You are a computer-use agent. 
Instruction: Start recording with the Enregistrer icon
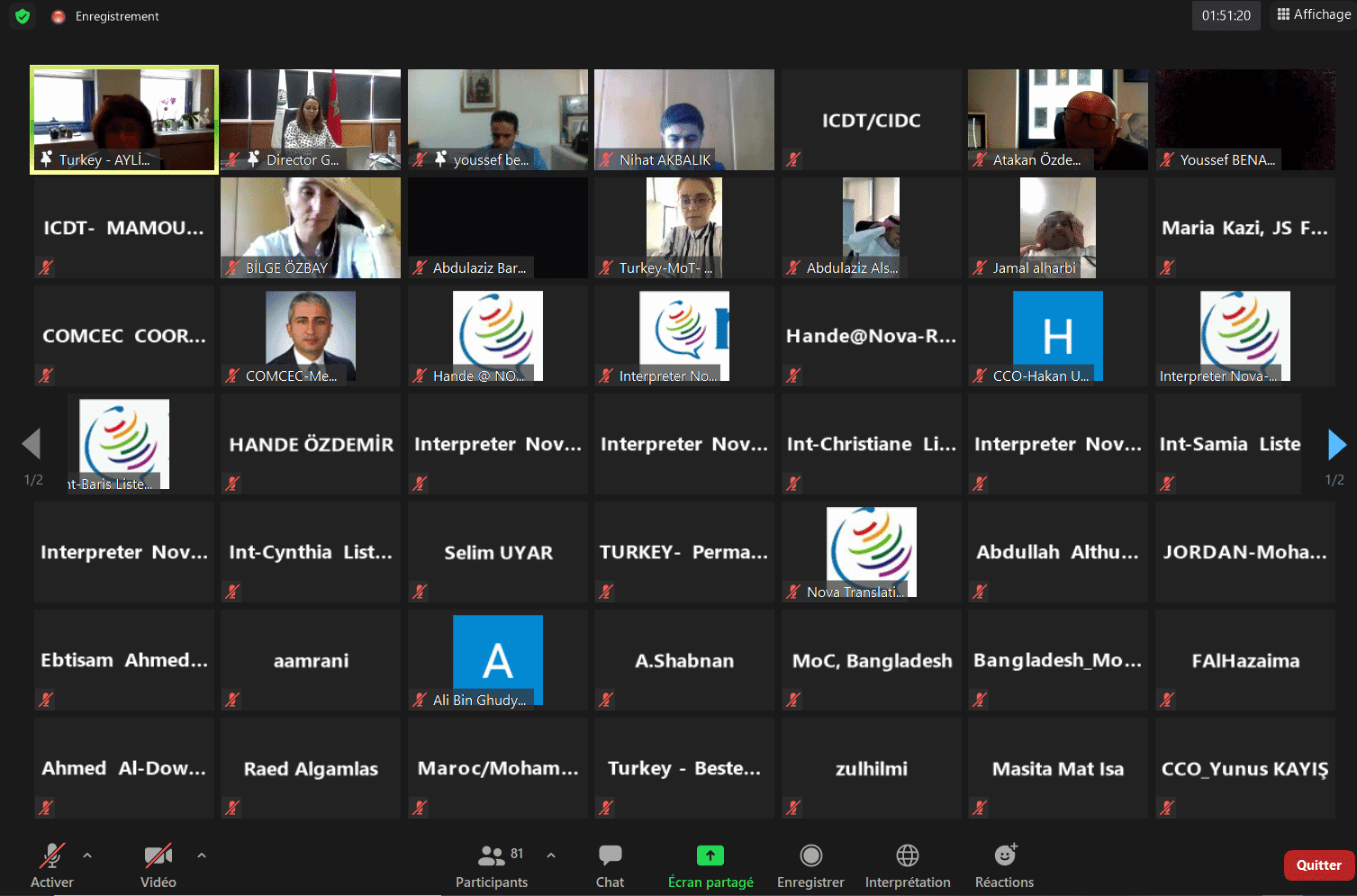click(x=810, y=855)
